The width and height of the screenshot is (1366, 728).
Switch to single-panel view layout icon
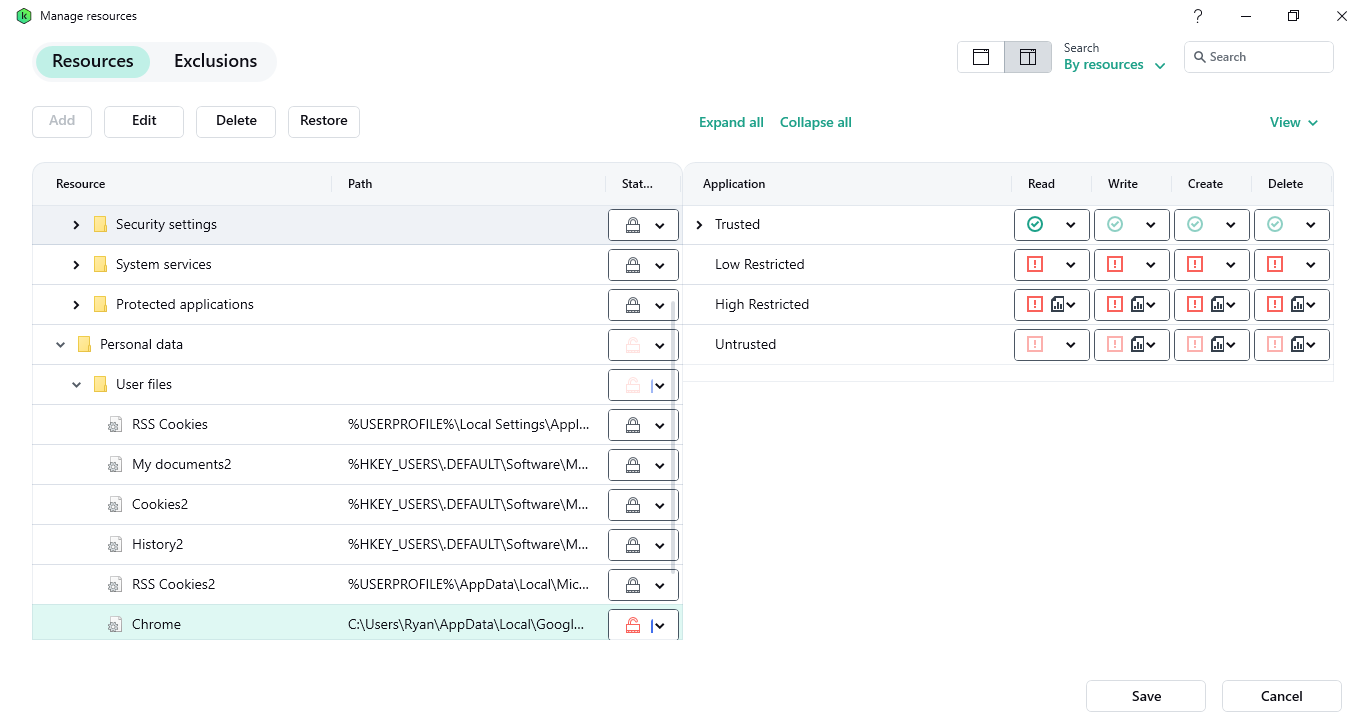coord(981,57)
